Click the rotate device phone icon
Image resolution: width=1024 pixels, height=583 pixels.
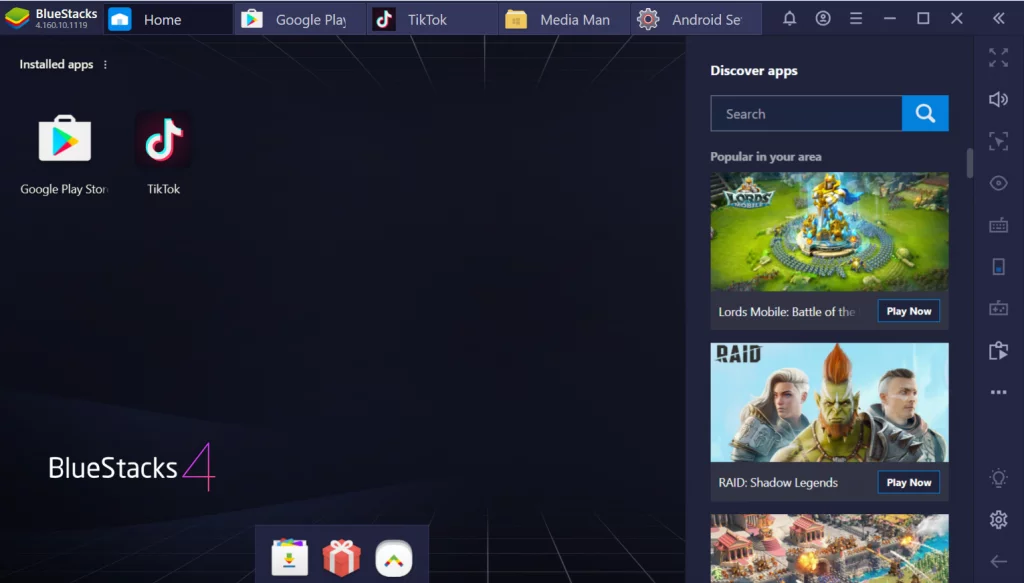coord(999,266)
